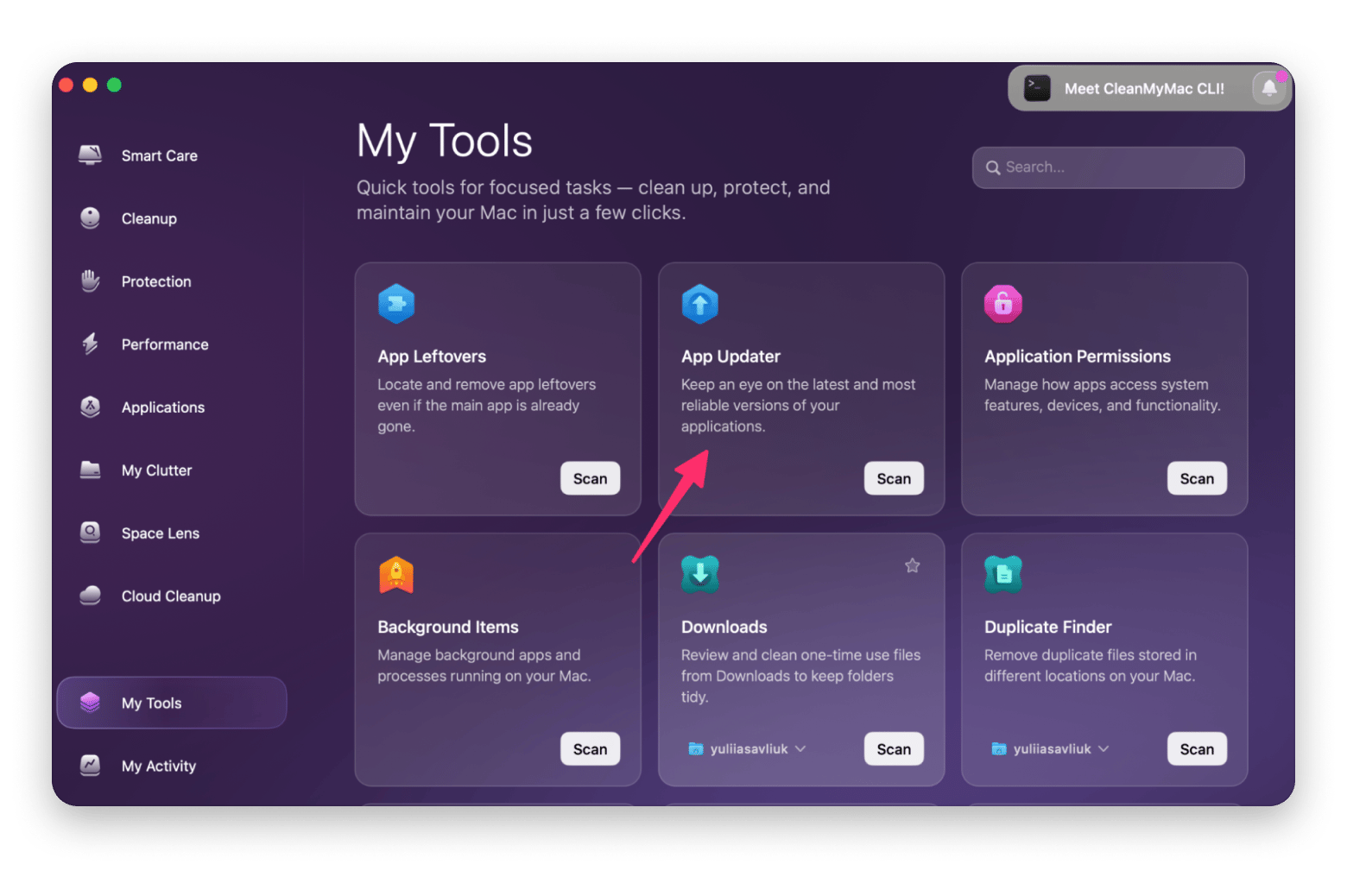1347x896 pixels.
Task: Open notifications via the bell icon
Action: [1269, 88]
